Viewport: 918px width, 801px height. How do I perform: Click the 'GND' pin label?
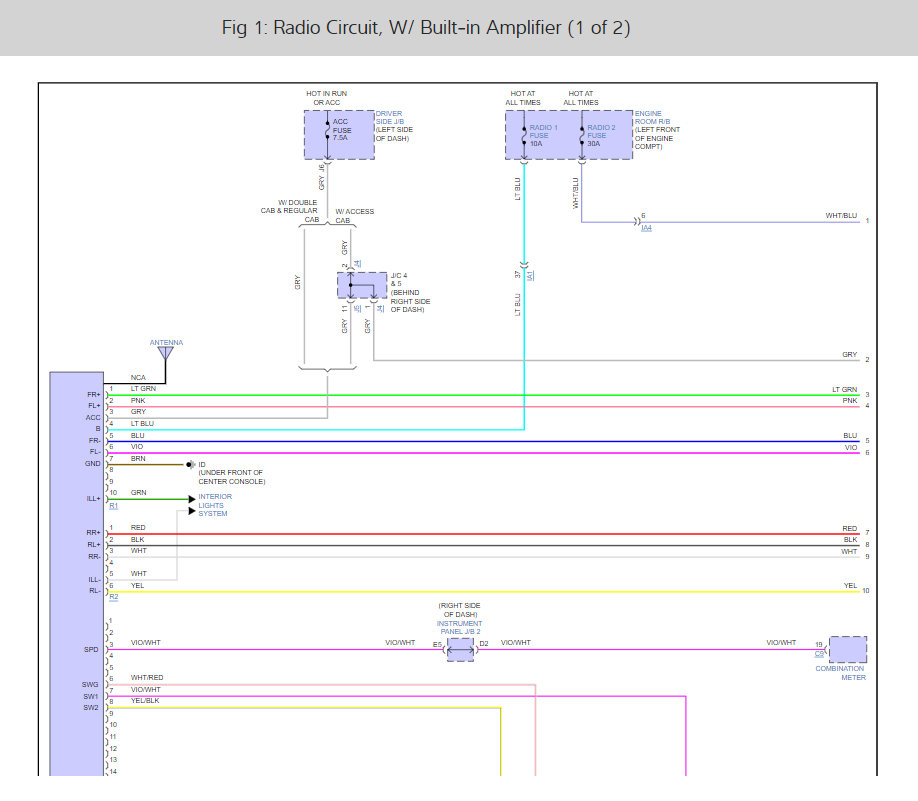coord(93,463)
